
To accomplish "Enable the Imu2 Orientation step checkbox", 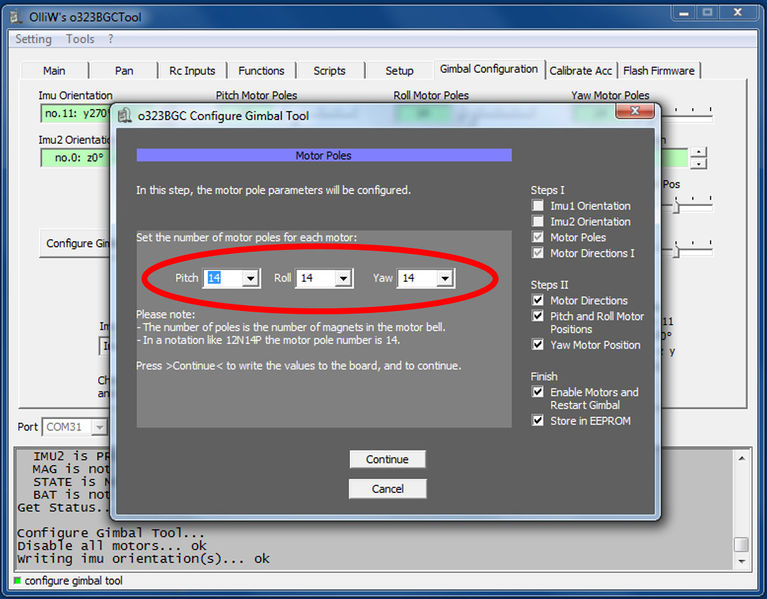I will (x=539, y=222).
